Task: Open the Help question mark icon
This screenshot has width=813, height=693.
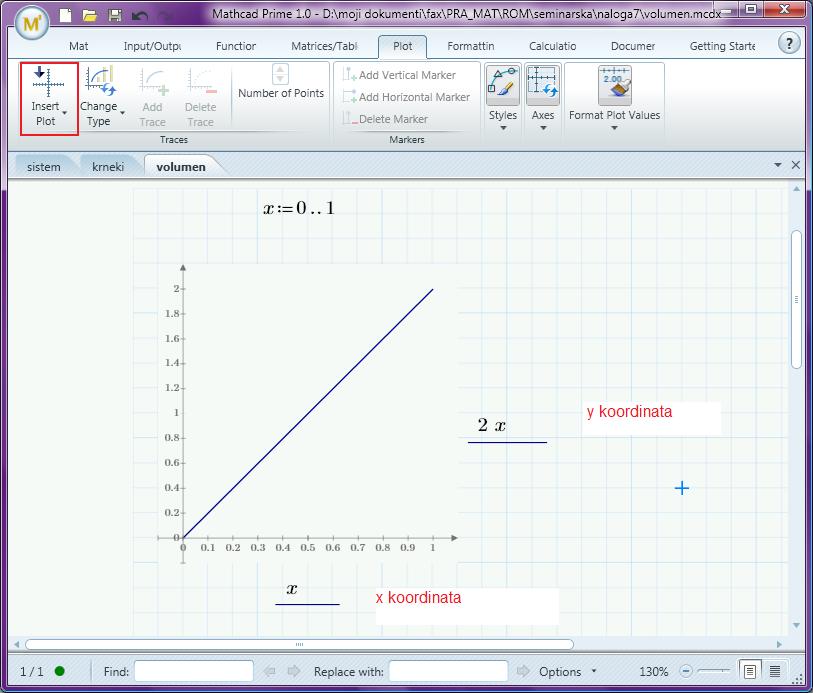Action: click(789, 43)
